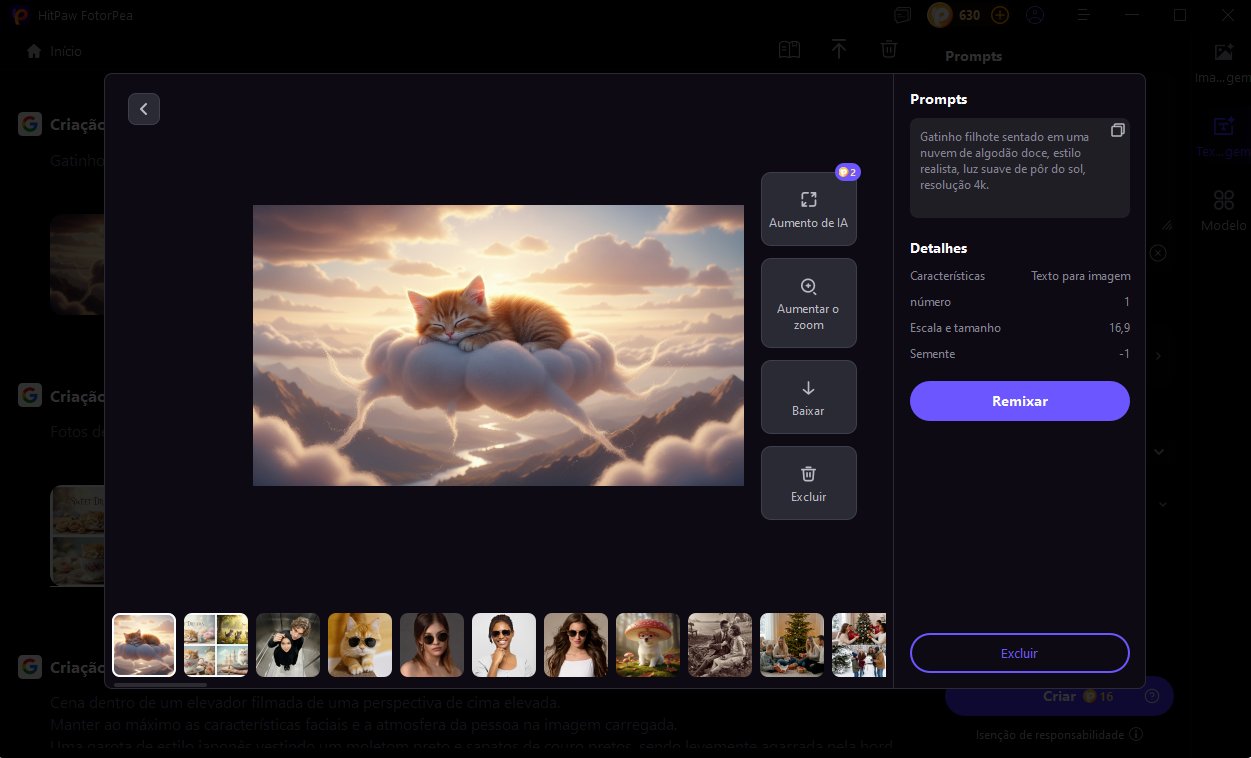Click the thumbnail strip horizontal scrollbar
Viewport: 1251px width, 758px height.
click(x=160, y=685)
